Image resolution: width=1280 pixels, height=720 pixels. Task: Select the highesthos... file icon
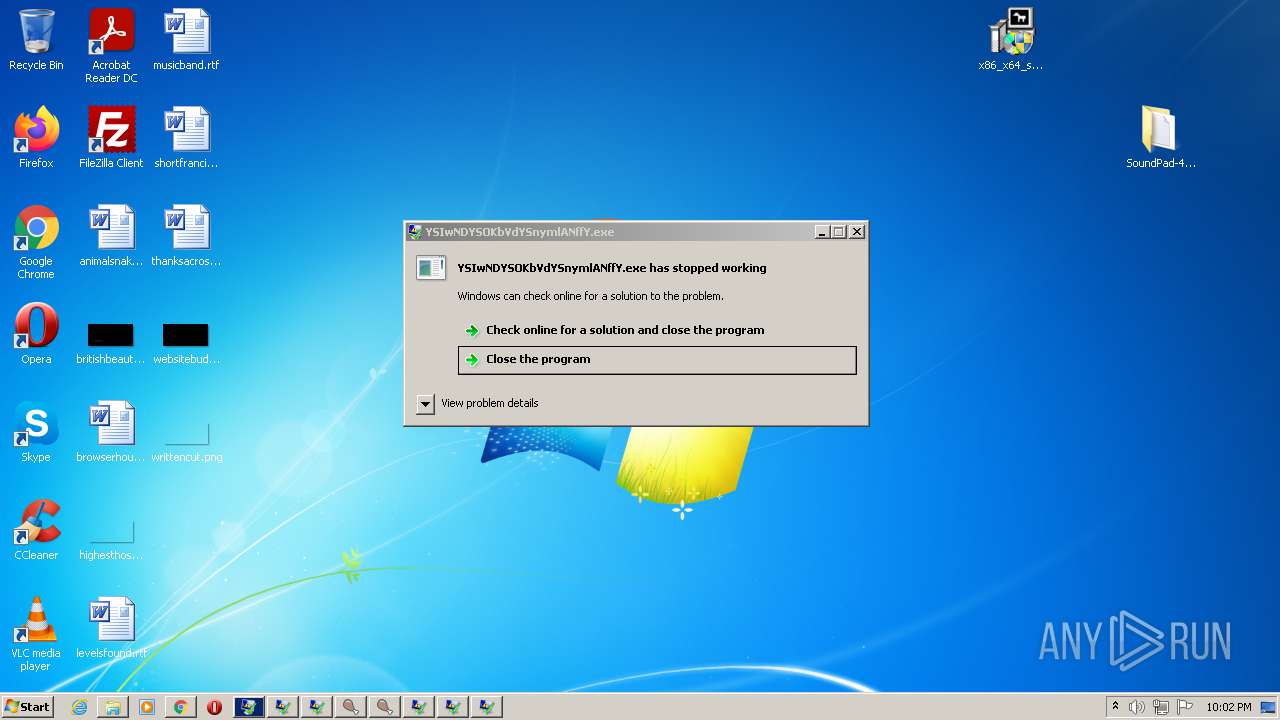(x=111, y=540)
